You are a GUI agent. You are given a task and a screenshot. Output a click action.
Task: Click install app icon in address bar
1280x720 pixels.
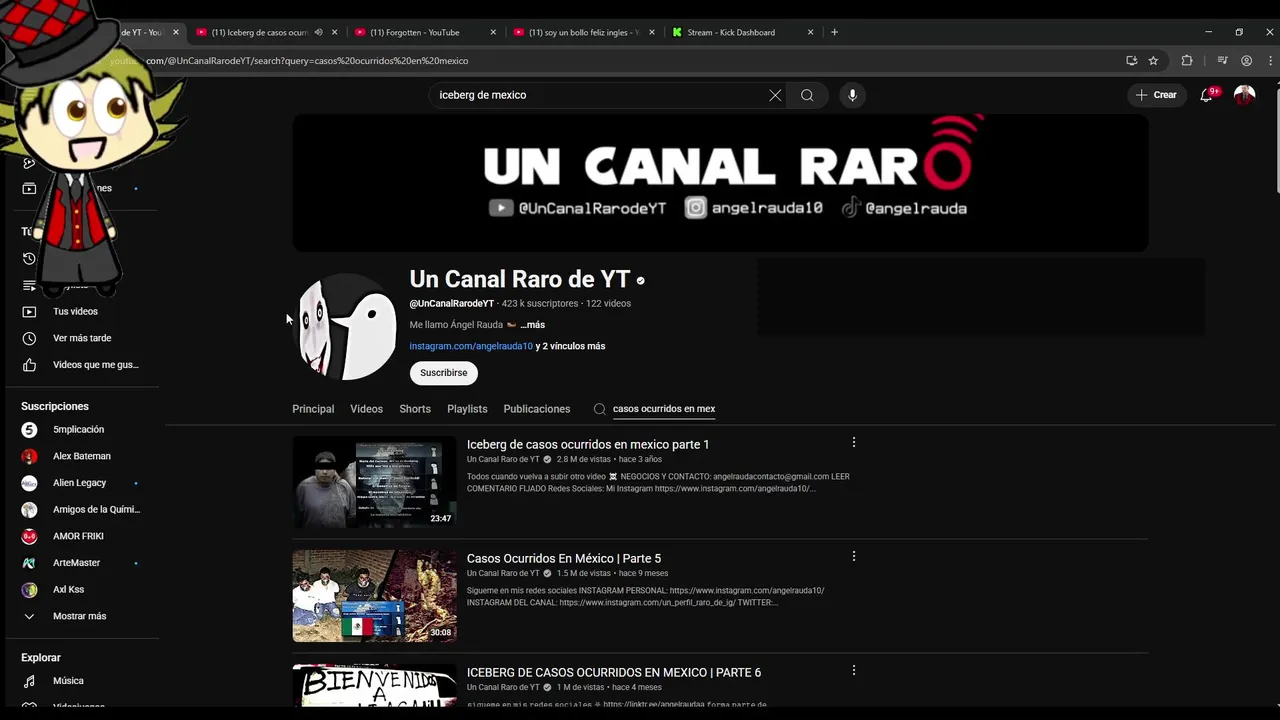click(1131, 61)
